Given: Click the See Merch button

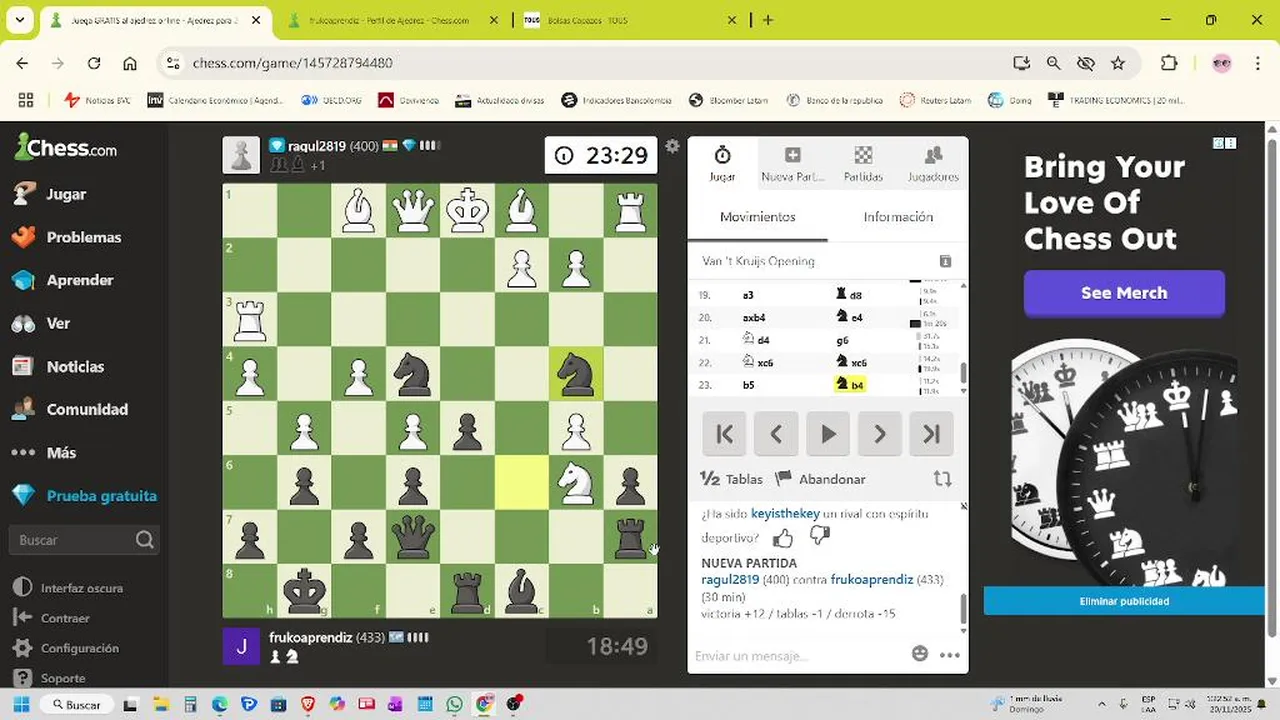Looking at the screenshot, I should tap(1124, 293).
